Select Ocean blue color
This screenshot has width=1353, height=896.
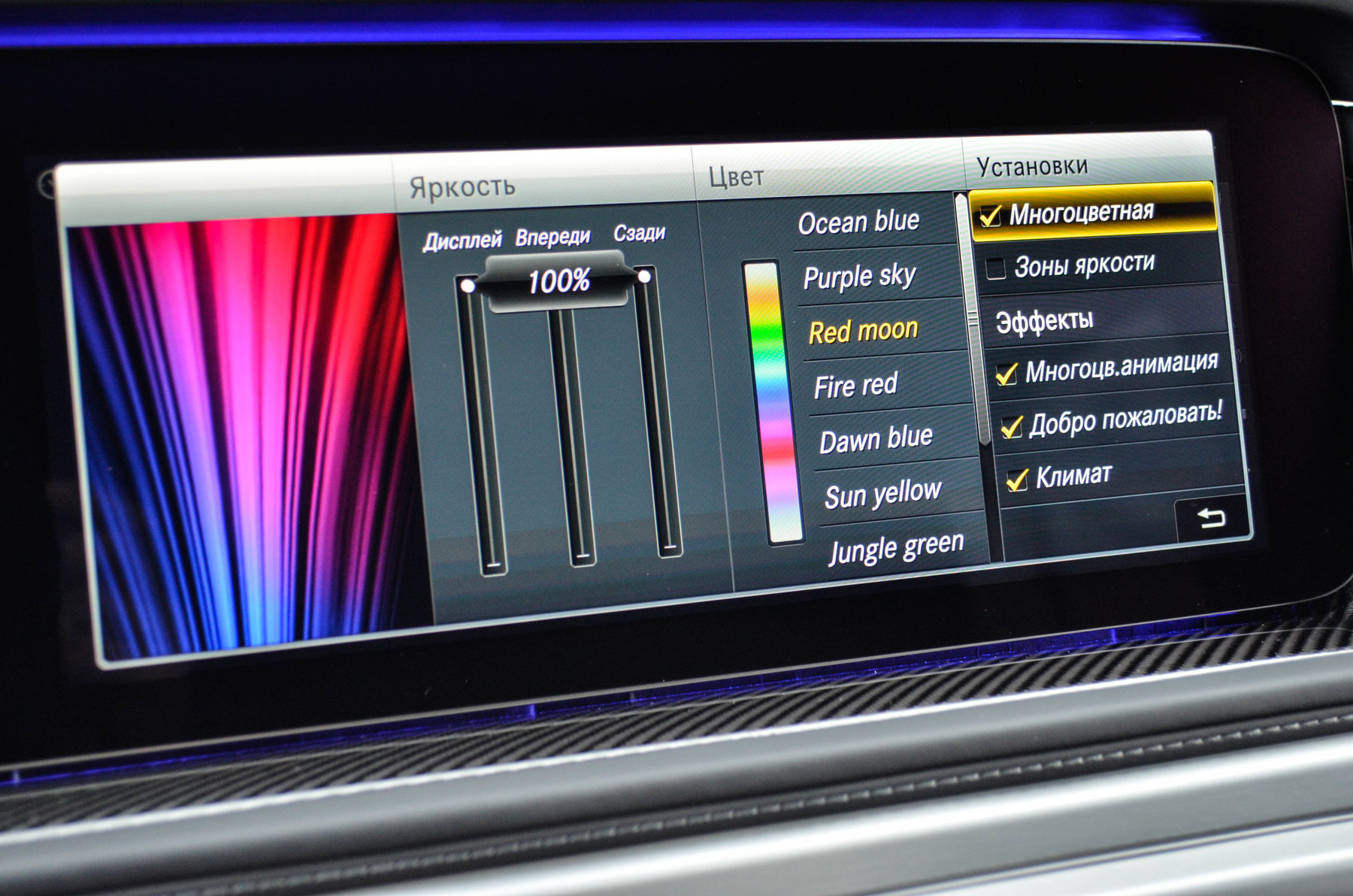(x=858, y=222)
